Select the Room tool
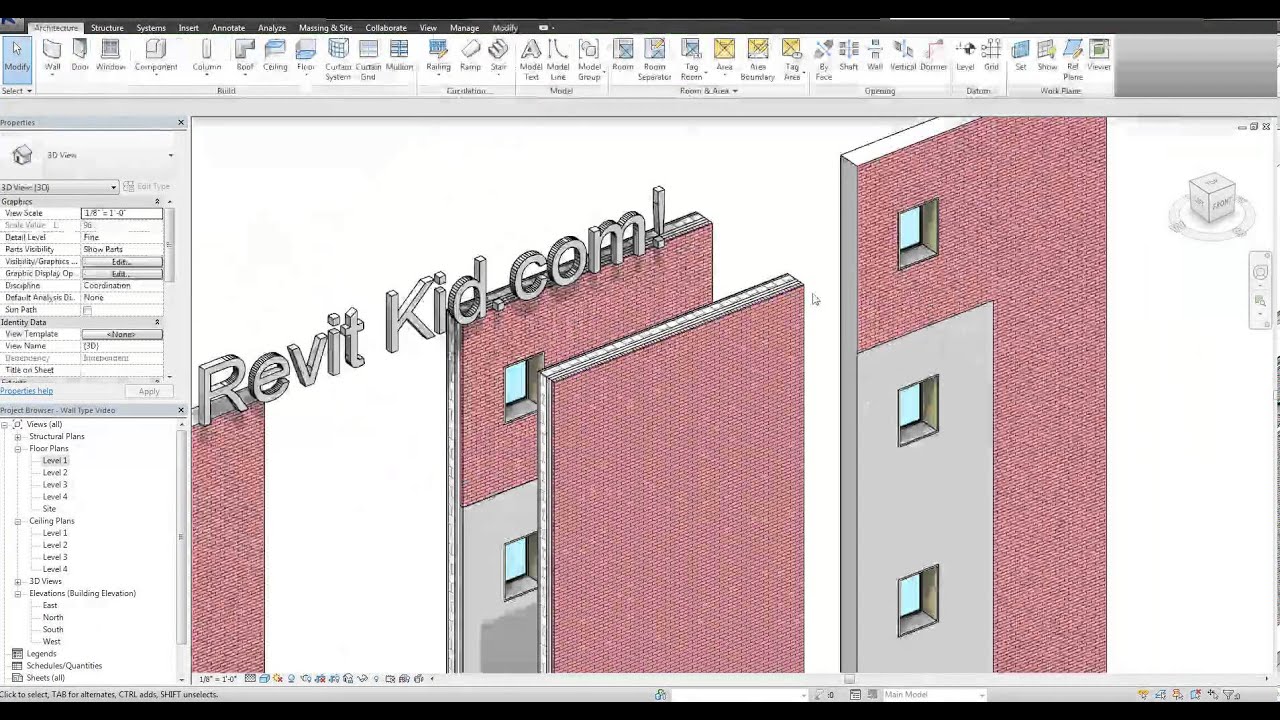This screenshot has height=720, width=1280. 623,55
